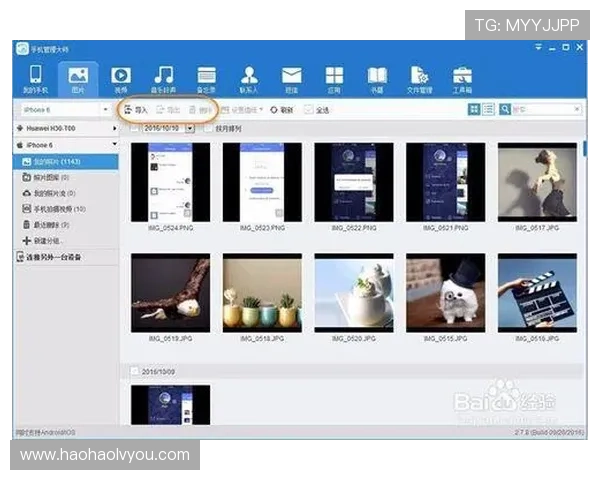
Task: Select the IMG_0517.JPG thumbnail
Action: [x=536, y=182]
